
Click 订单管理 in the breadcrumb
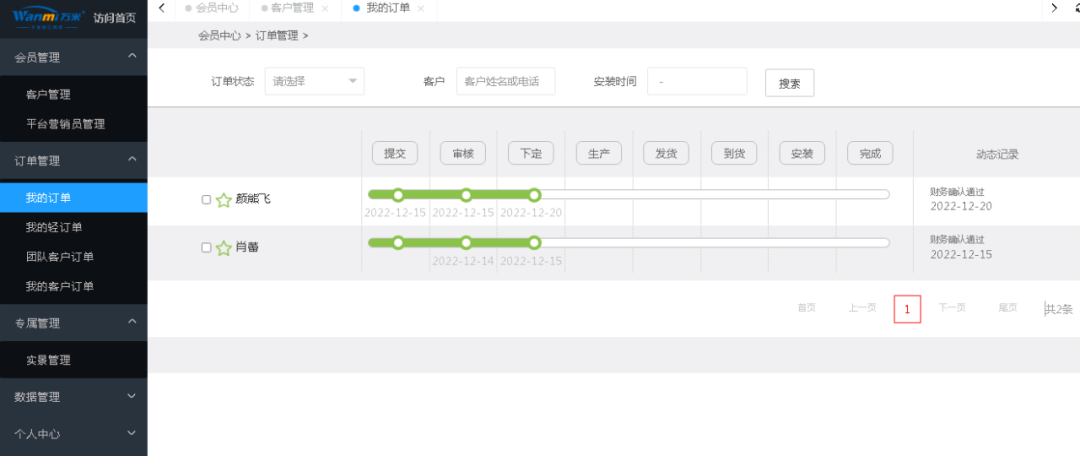tap(277, 36)
